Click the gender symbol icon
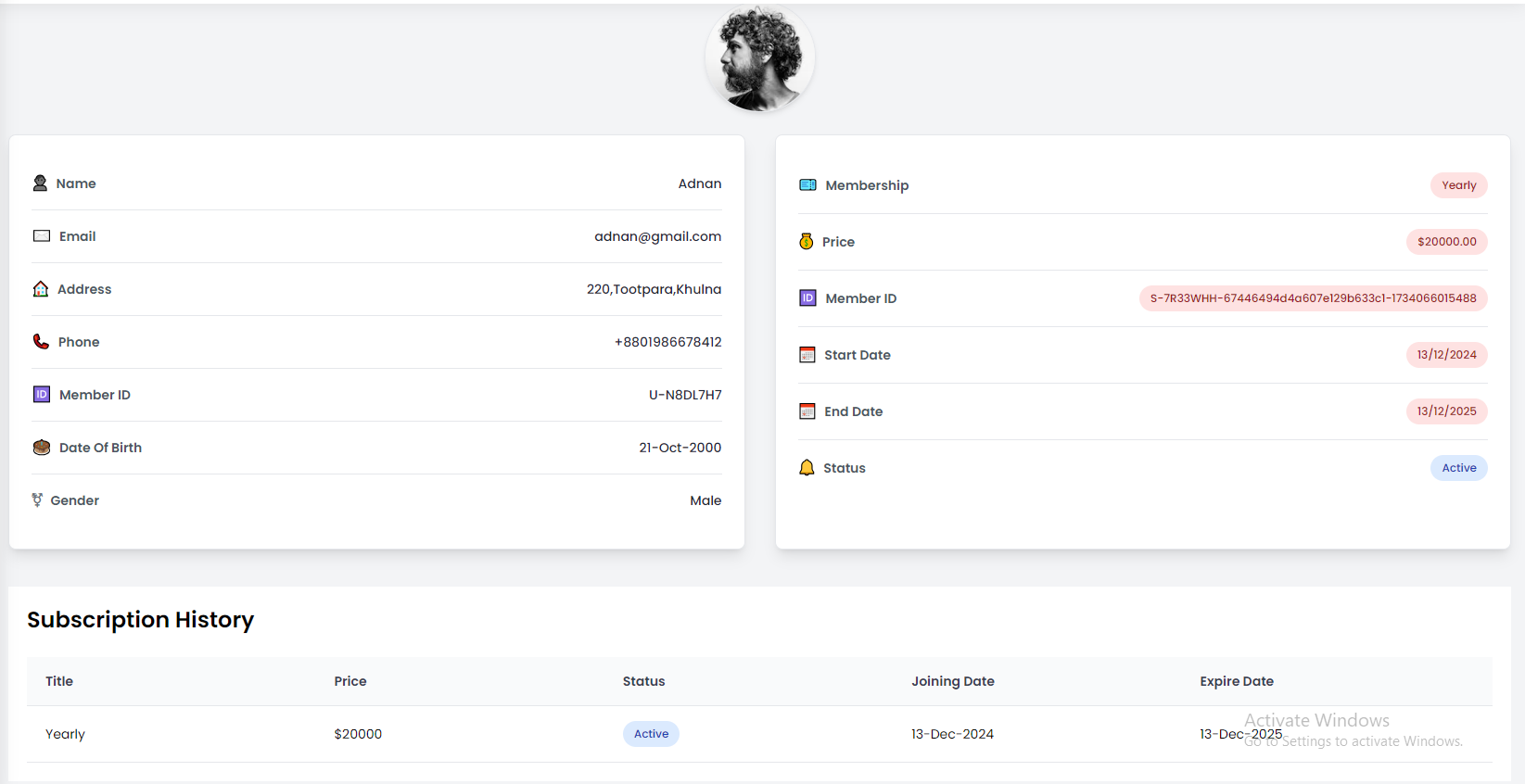 37,500
